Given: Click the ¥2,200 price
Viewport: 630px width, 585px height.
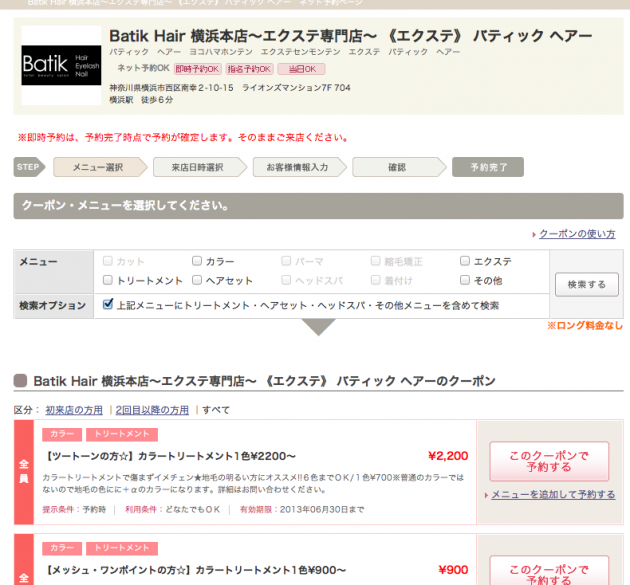Looking at the screenshot, I should coord(448,456).
